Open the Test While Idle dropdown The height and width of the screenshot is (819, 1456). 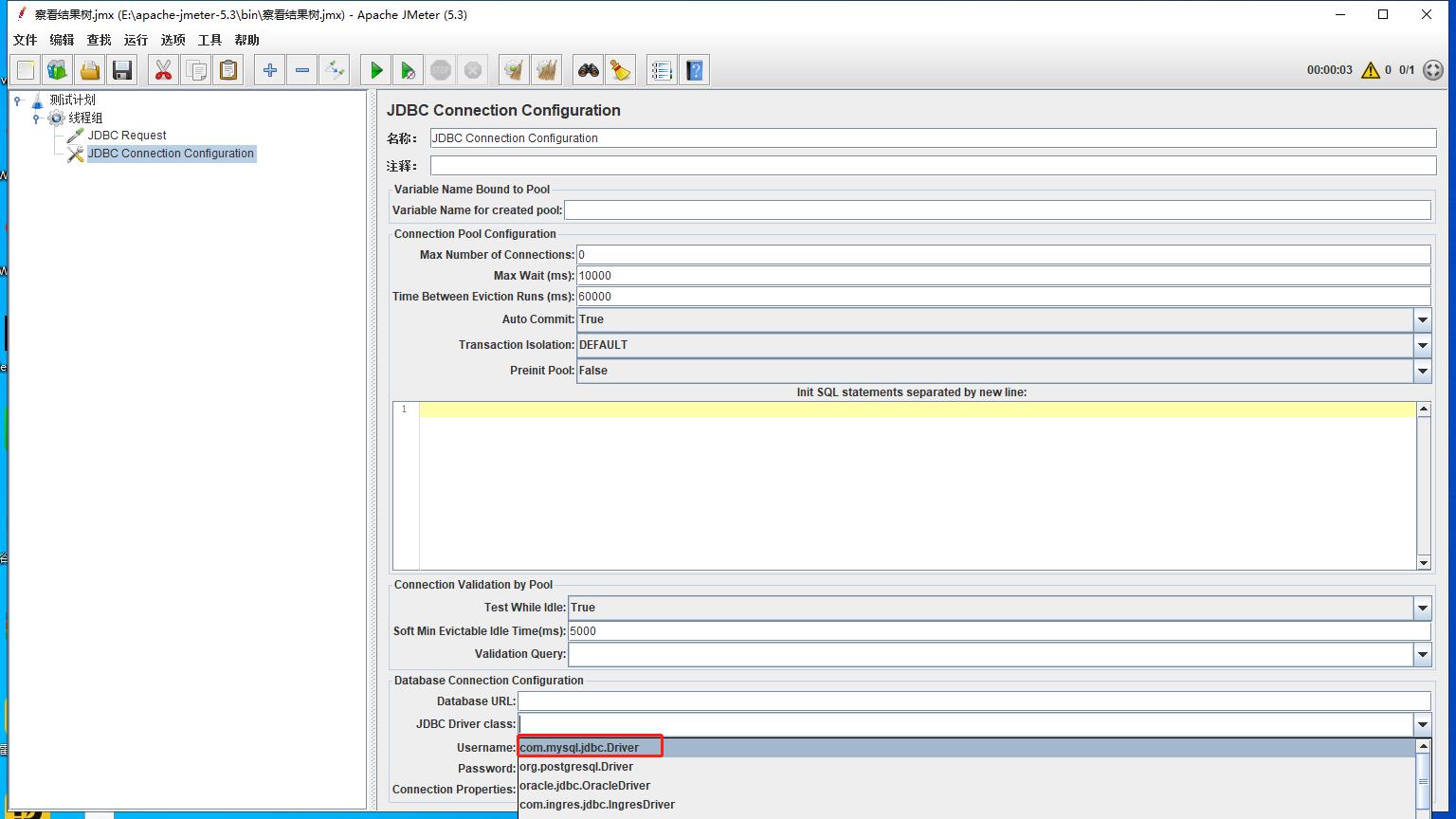1422,608
